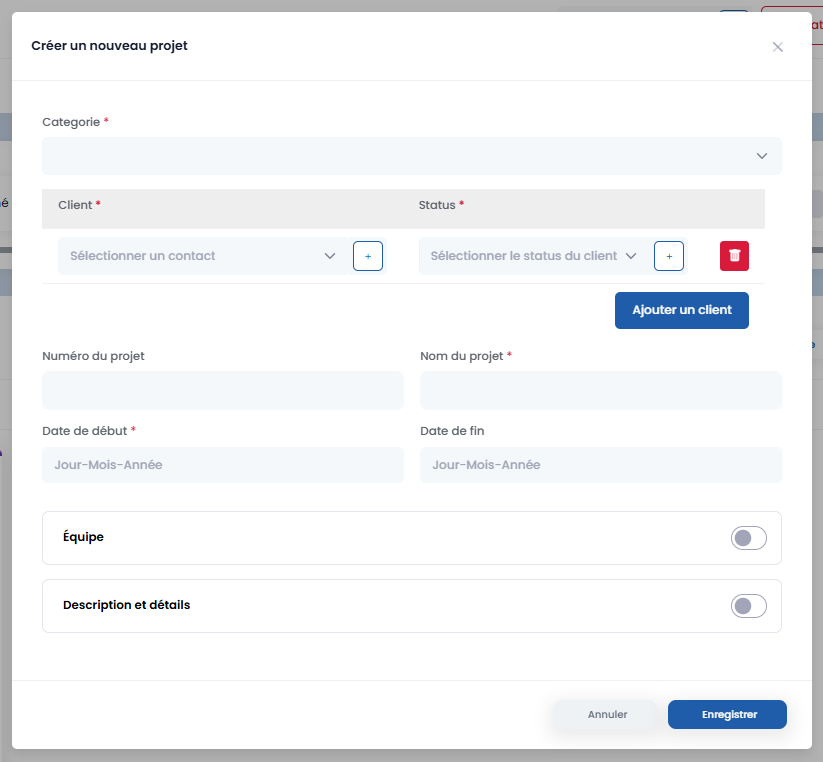Click the chevron arrow in the contact selector
Screen dimensions: 823x762
(330, 256)
